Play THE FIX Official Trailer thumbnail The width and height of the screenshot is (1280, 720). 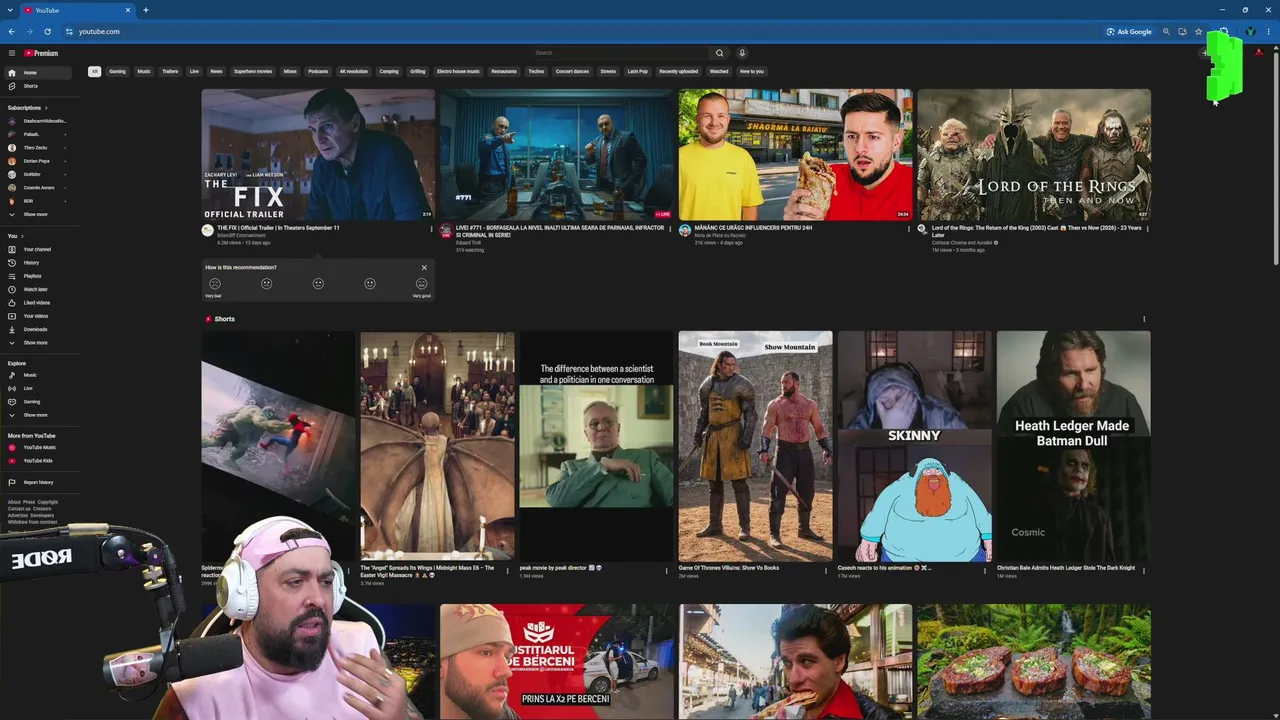tap(318, 155)
